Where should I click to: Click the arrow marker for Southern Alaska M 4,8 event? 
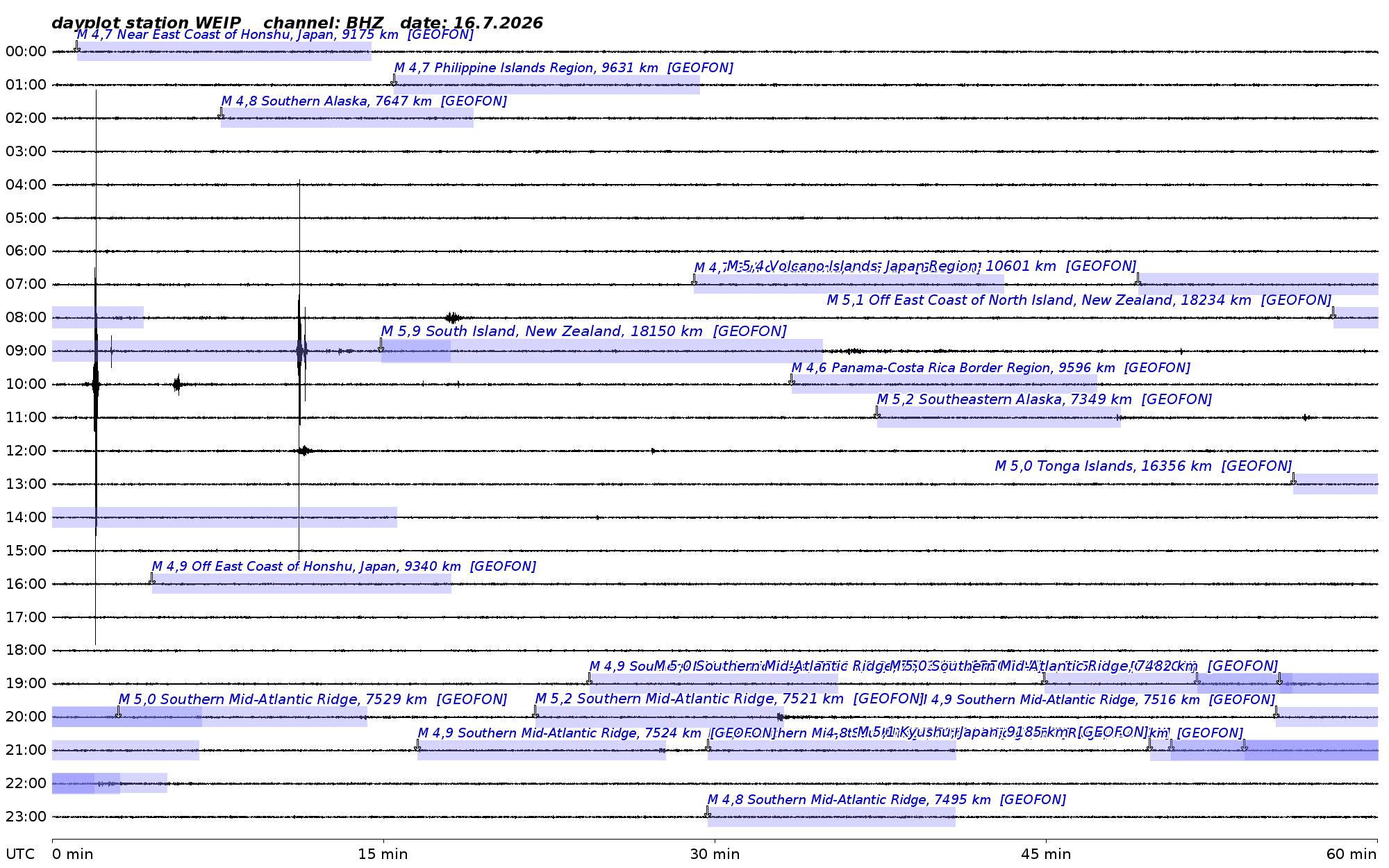[x=221, y=112]
